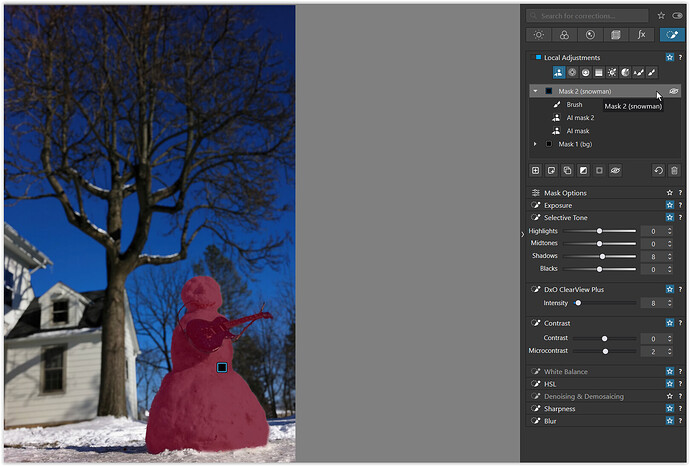
Task: Collapse the Mask 2 (snowman) group
Action: click(x=535, y=91)
